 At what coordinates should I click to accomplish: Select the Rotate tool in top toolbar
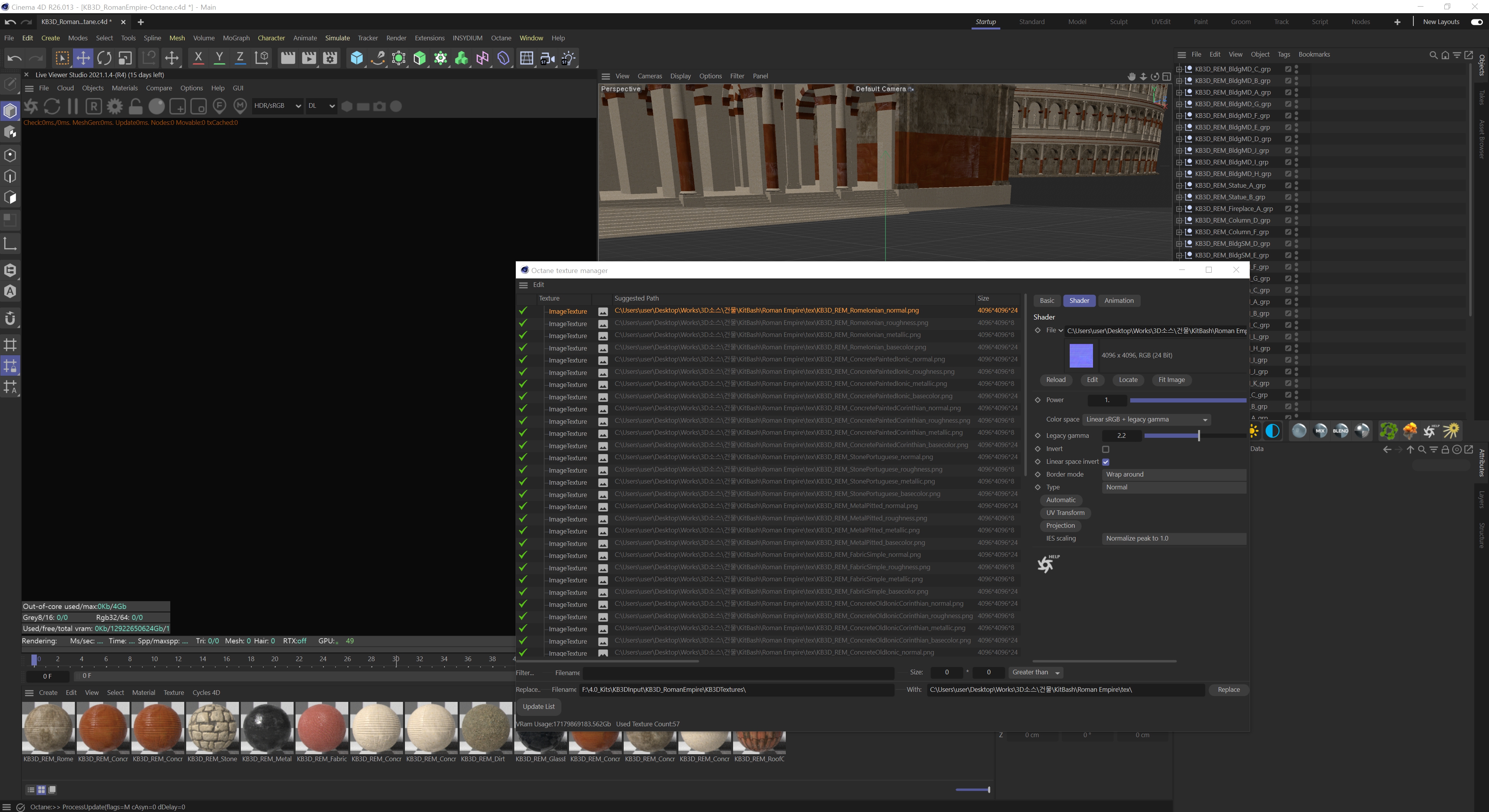click(x=104, y=58)
